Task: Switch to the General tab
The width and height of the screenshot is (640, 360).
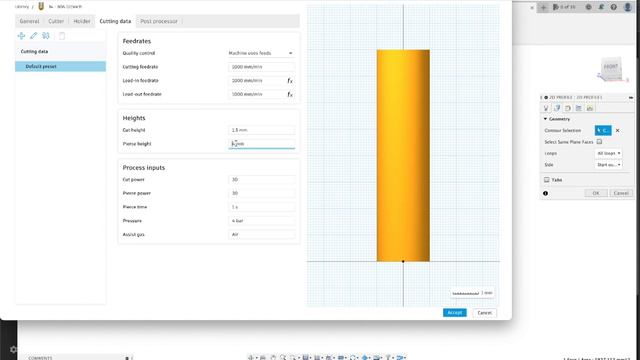Action: coord(29,21)
